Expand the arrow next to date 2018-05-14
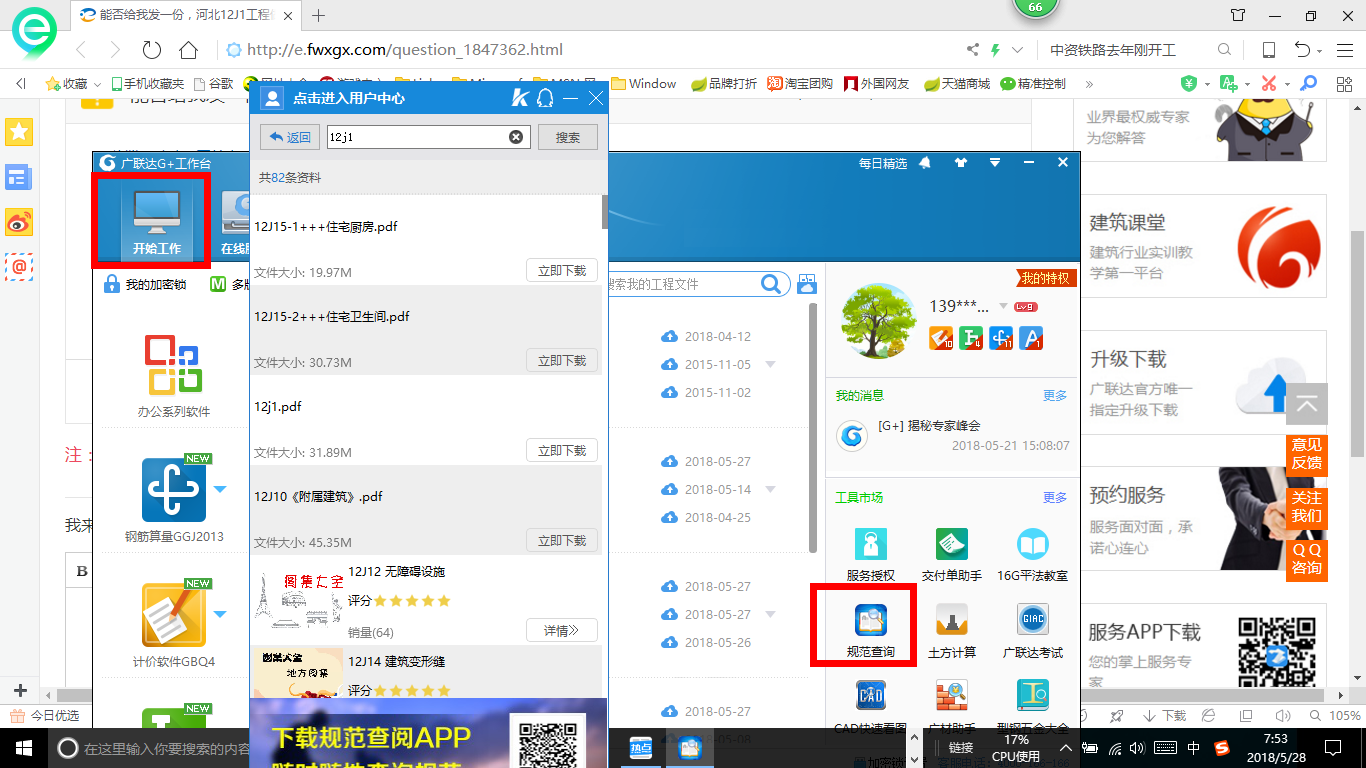 coord(770,489)
